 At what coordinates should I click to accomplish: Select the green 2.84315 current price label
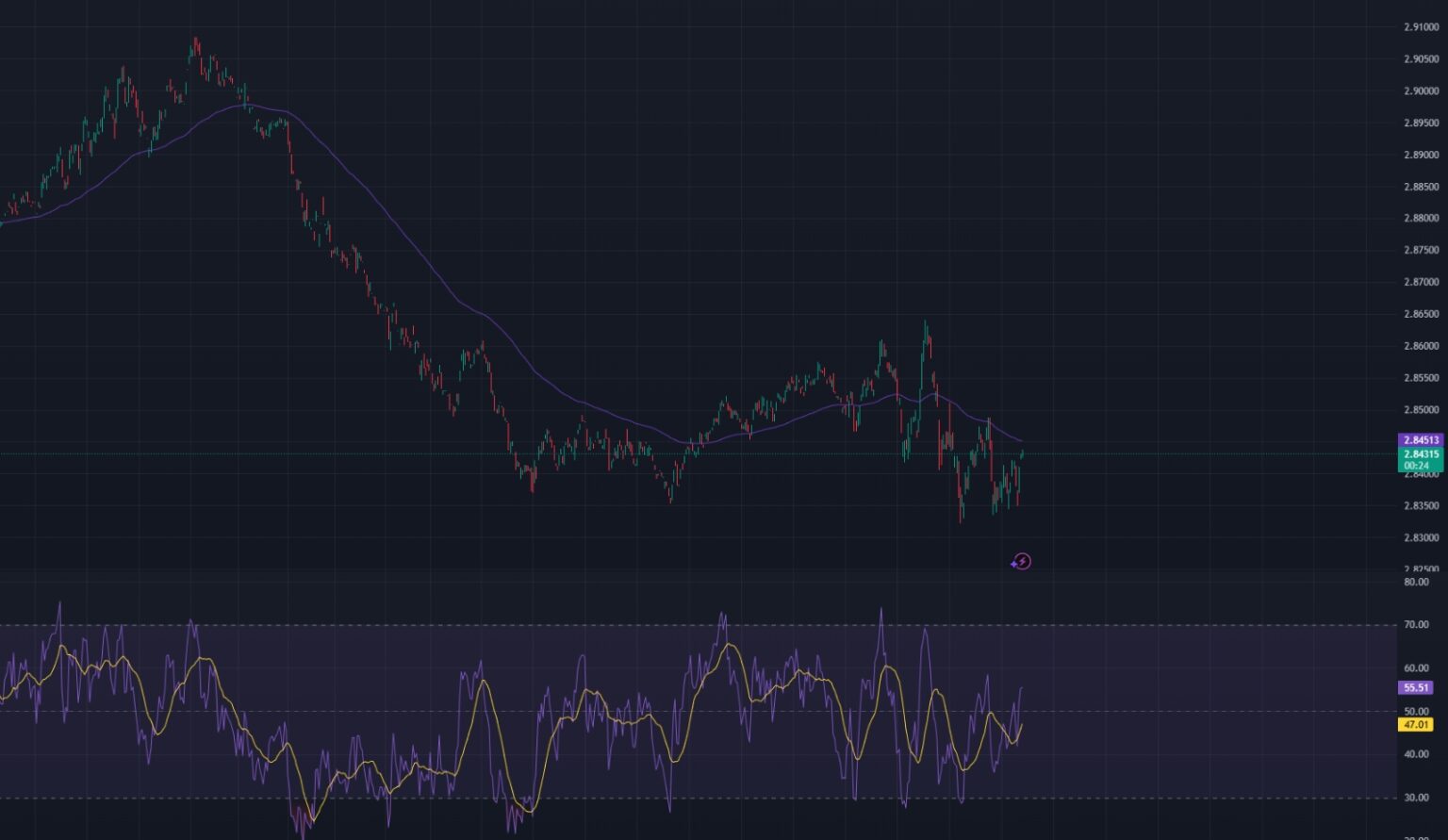1421,454
